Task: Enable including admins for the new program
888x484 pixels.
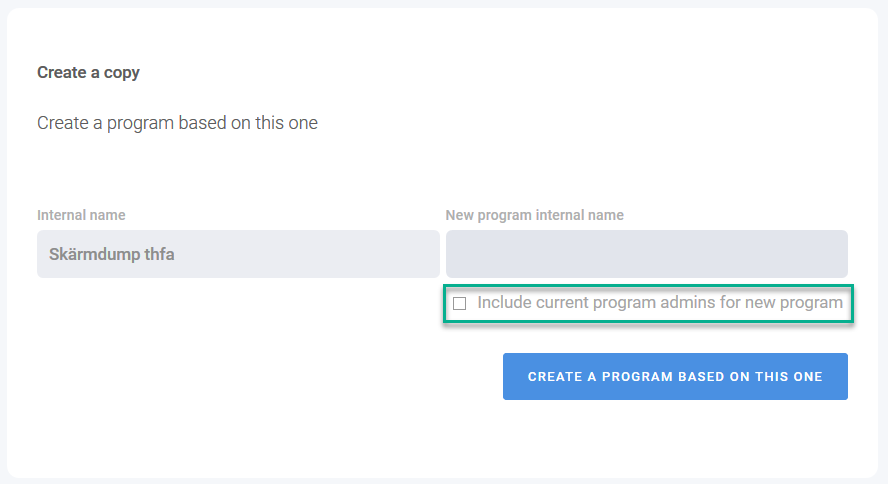Action: 460,303
